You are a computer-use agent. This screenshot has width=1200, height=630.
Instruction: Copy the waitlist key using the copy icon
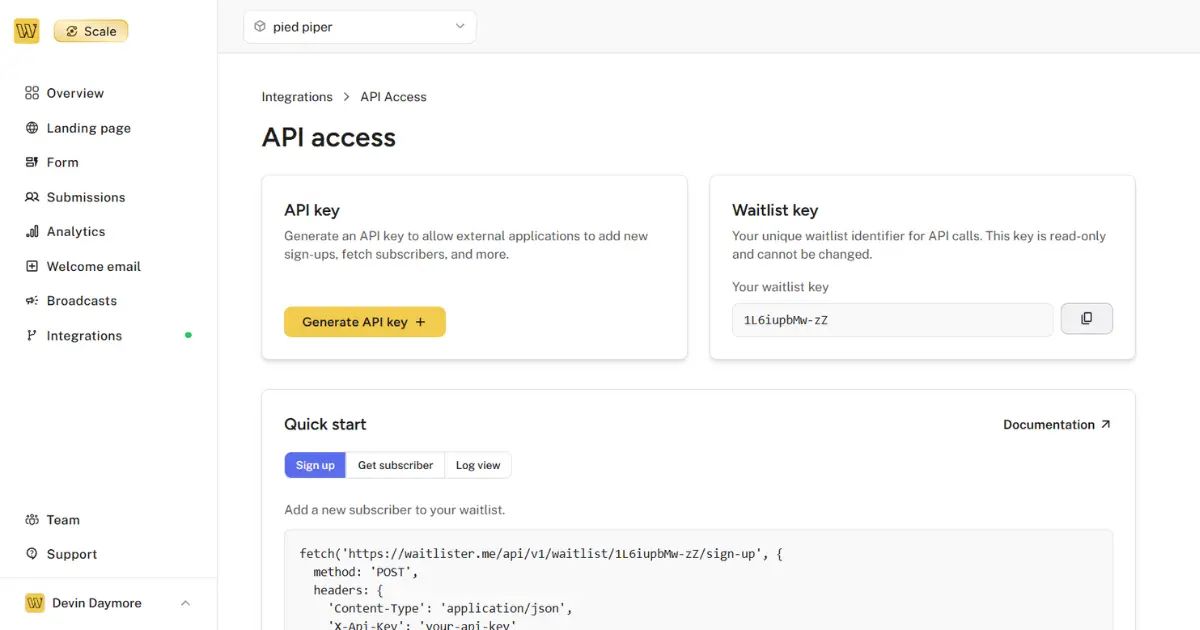(x=1087, y=318)
